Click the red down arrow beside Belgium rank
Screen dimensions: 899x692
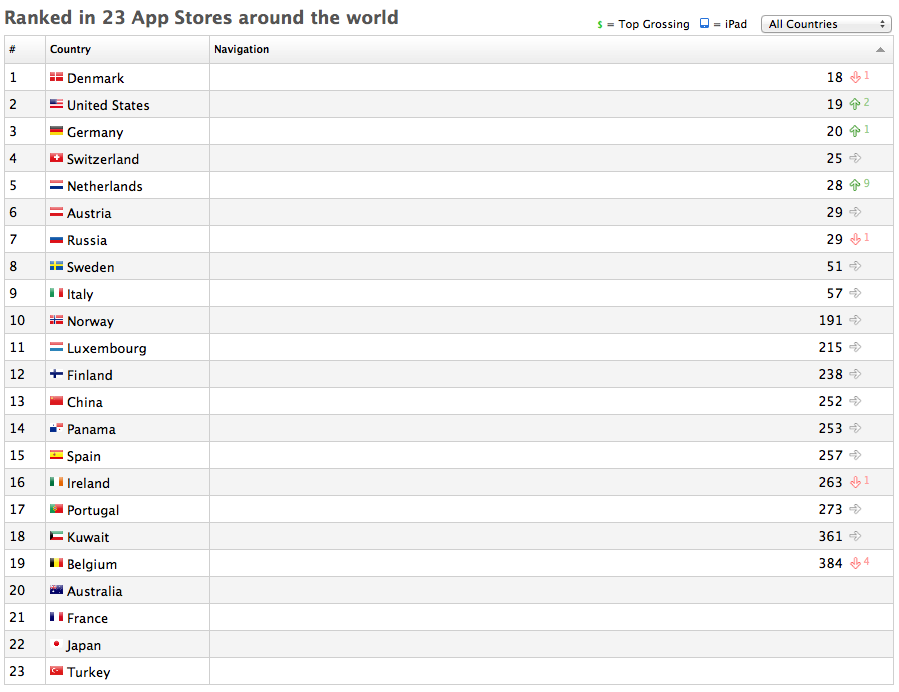coord(855,564)
